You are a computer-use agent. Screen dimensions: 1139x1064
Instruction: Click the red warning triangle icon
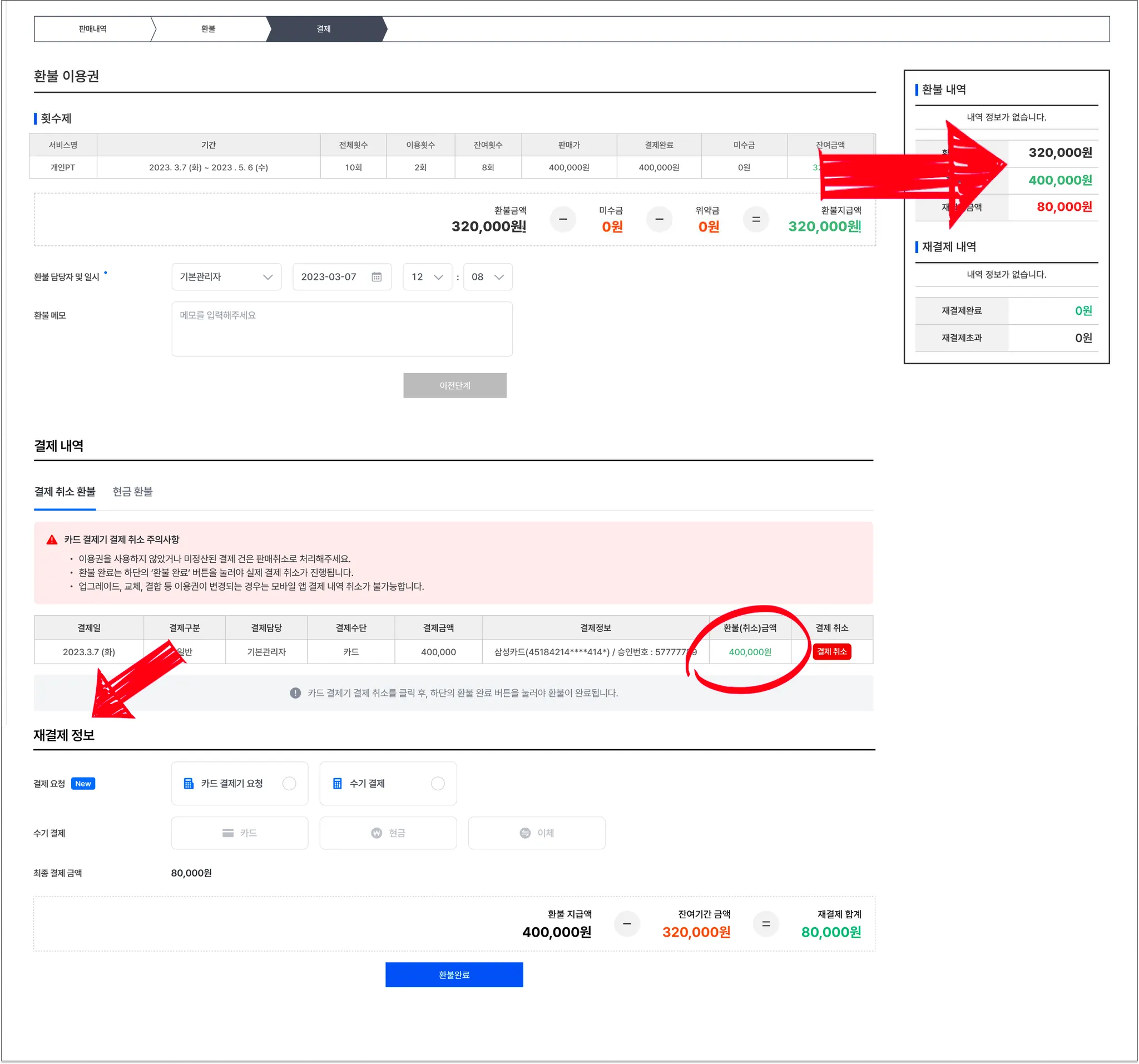tap(52, 539)
